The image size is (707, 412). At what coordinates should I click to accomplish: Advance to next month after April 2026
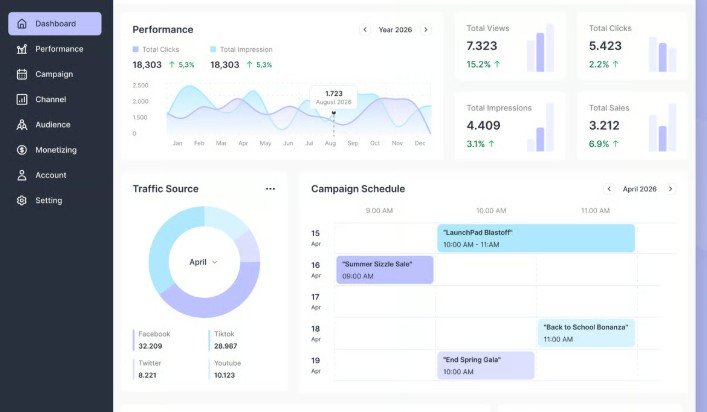tap(670, 189)
